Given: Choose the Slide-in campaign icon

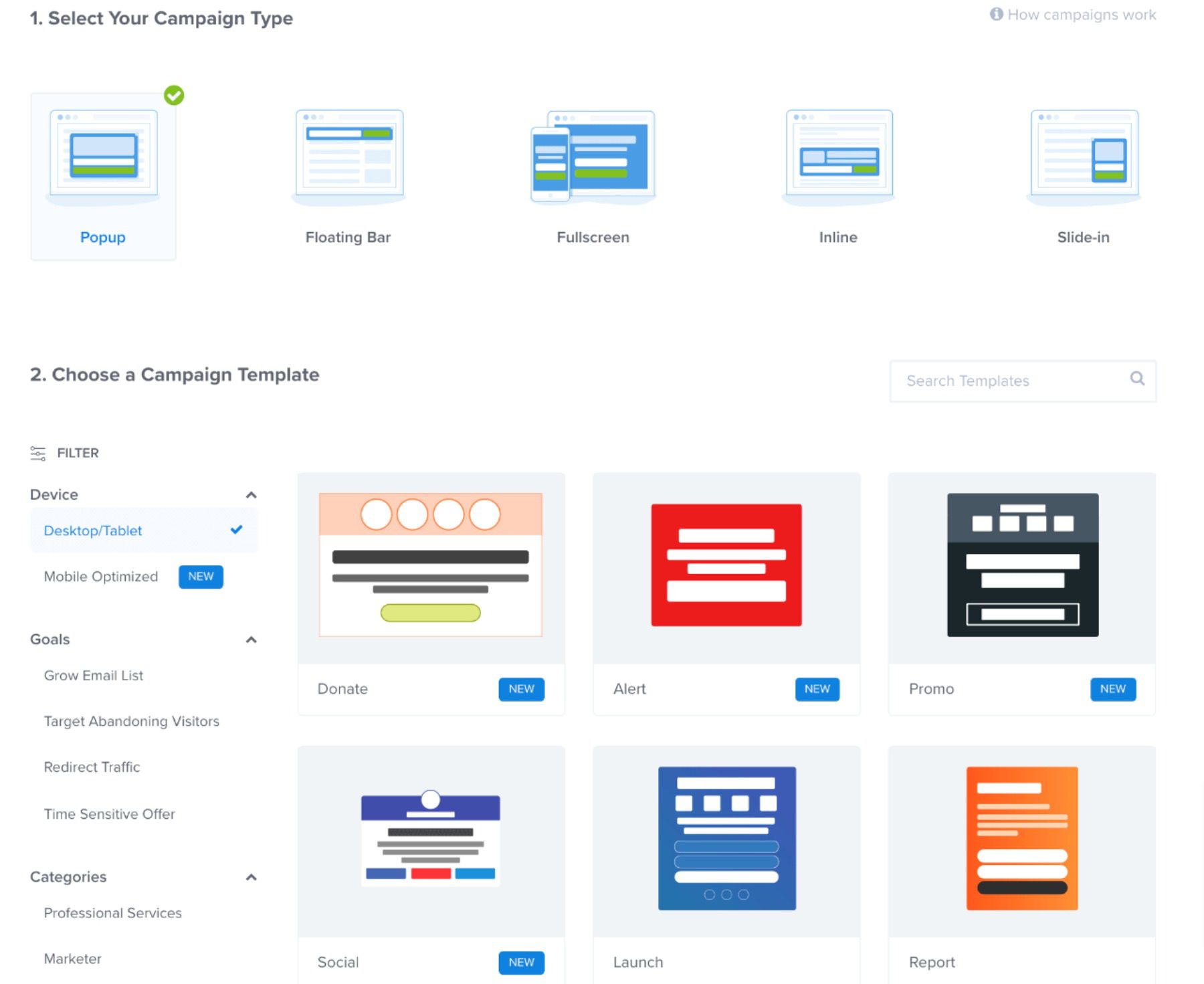Looking at the screenshot, I should coord(1084,157).
